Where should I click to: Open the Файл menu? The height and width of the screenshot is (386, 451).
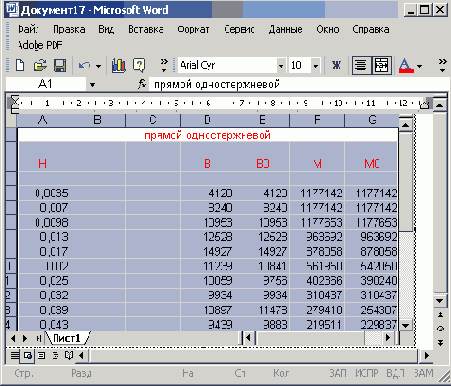click(28, 29)
